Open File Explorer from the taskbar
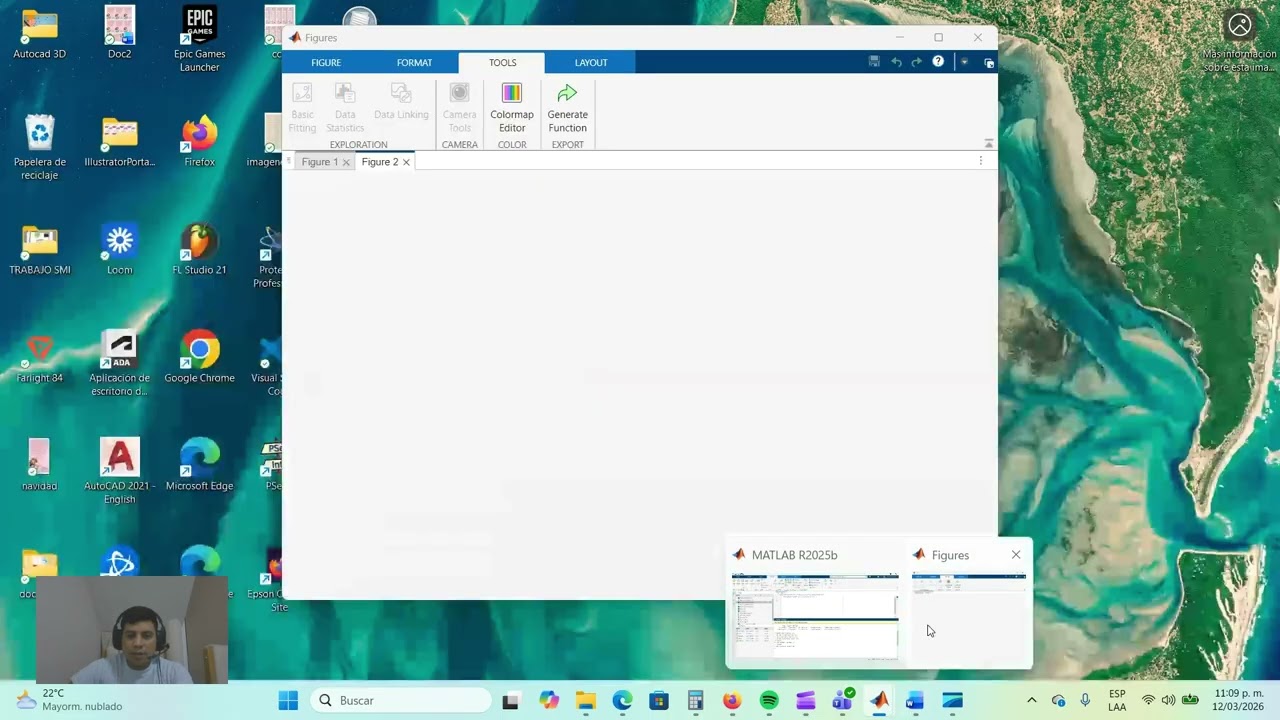Viewport: 1280px width, 720px height. 585,700
